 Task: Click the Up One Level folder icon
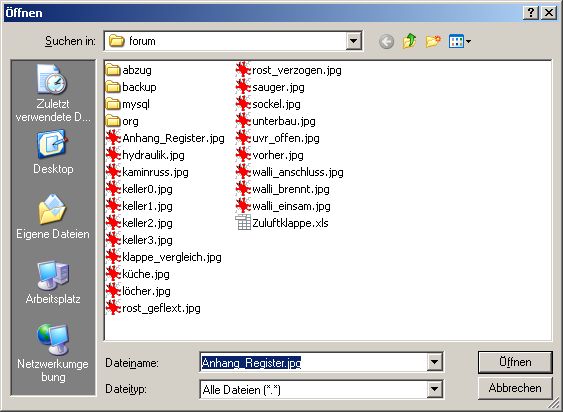click(x=409, y=41)
